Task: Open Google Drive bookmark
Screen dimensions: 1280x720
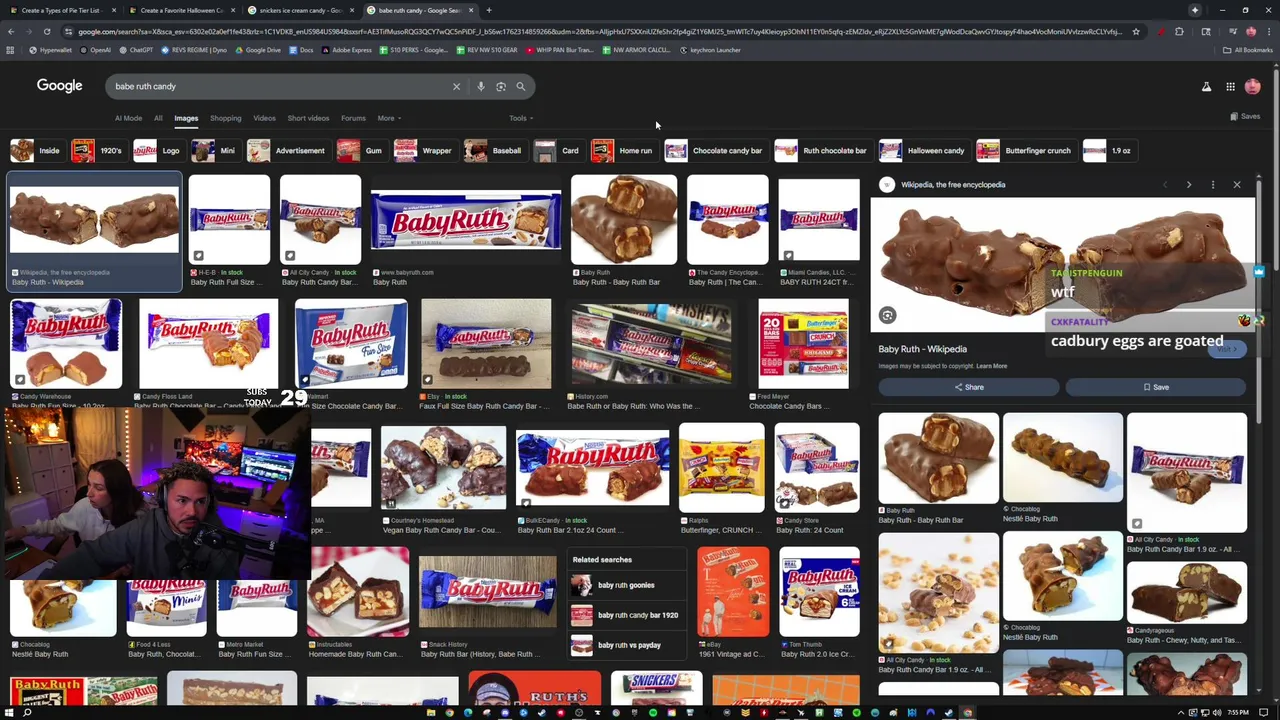Action: pos(257,50)
